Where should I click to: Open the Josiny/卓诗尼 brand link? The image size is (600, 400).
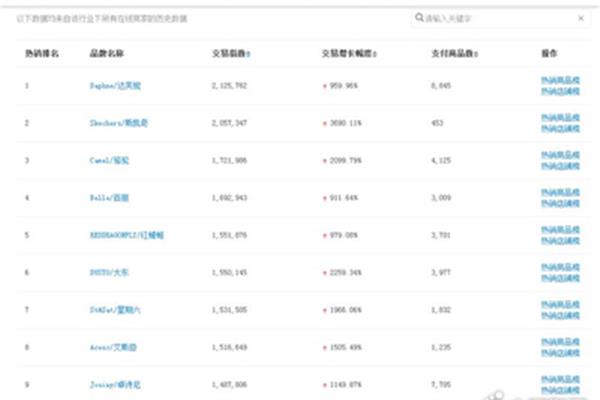click(115, 384)
